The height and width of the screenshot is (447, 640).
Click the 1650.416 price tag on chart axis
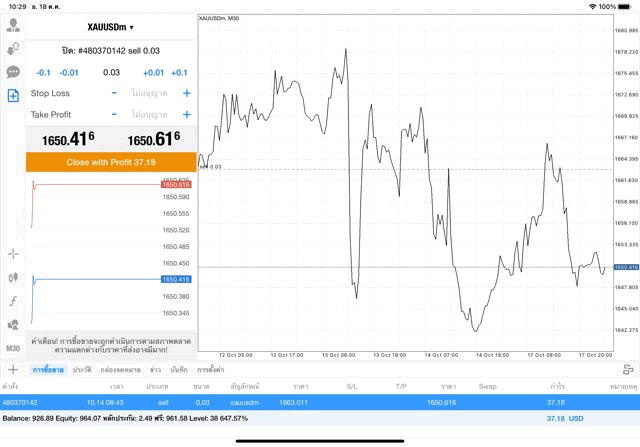click(x=626, y=267)
